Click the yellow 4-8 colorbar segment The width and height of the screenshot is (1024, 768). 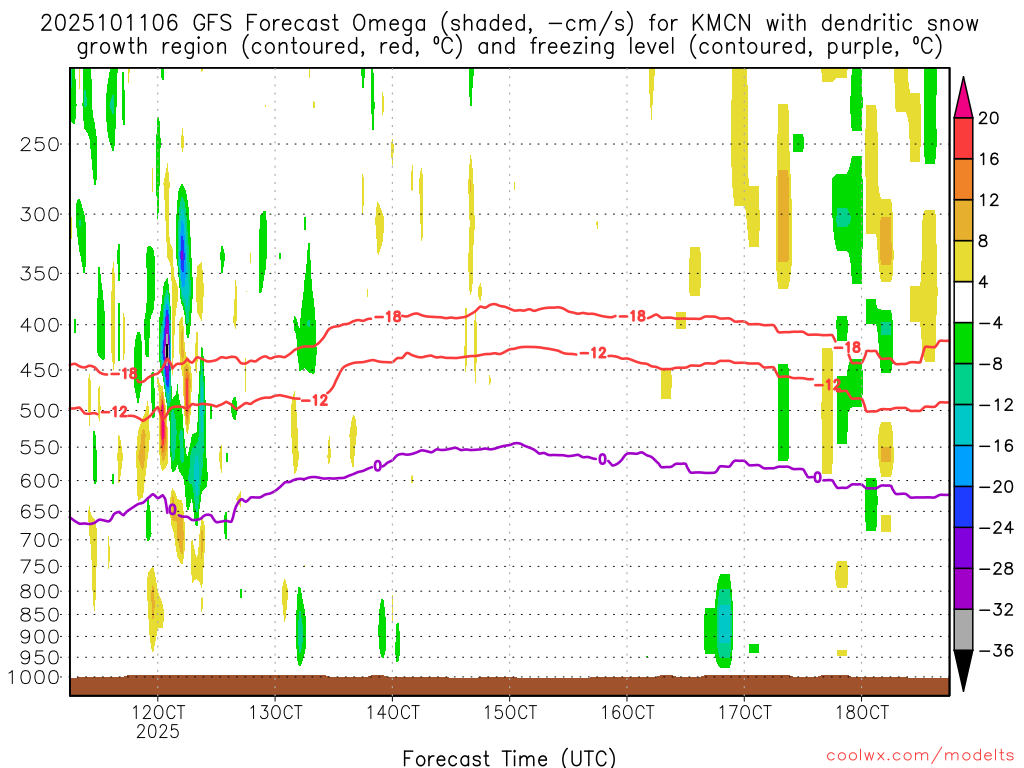pyautogui.click(x=963, y=261)
